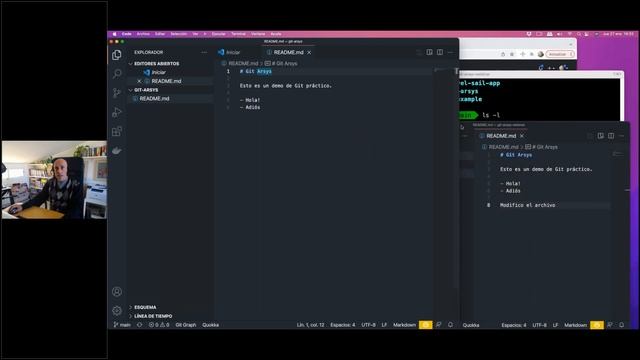The width and height of the screenshot is (640, 360).
Task: Click the yellow status bar item in main window
Action: pos(425,325)
